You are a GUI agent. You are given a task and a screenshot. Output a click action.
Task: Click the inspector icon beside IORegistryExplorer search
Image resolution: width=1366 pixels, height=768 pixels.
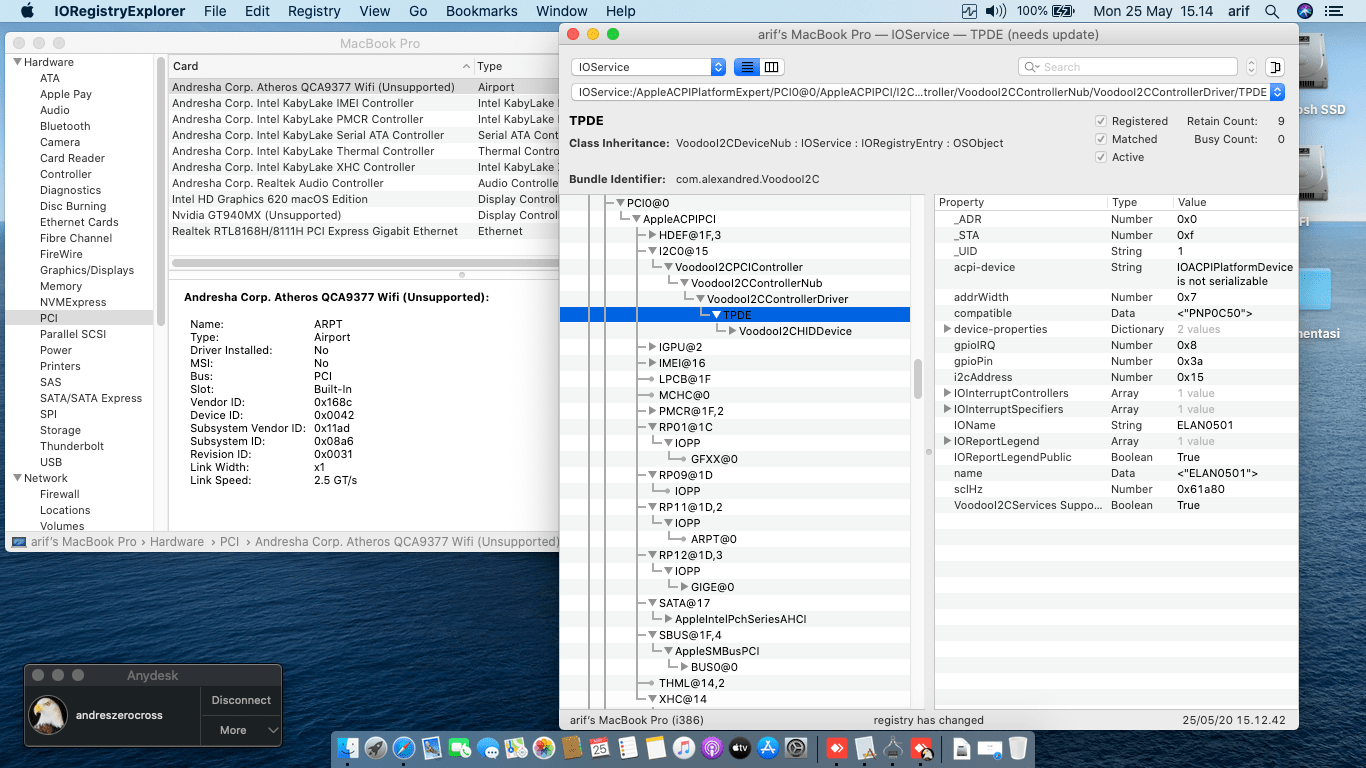coord(1275,67)
